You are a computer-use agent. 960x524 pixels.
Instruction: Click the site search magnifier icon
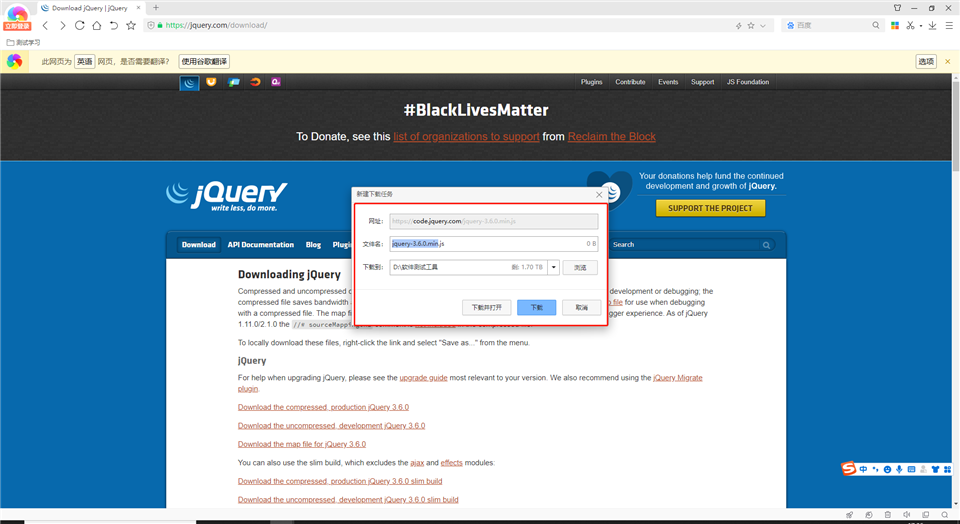click(x=766, y=245)
